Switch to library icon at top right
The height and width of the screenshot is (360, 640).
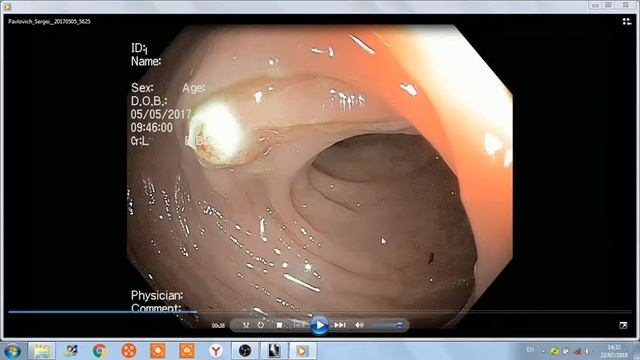point(627,22)
